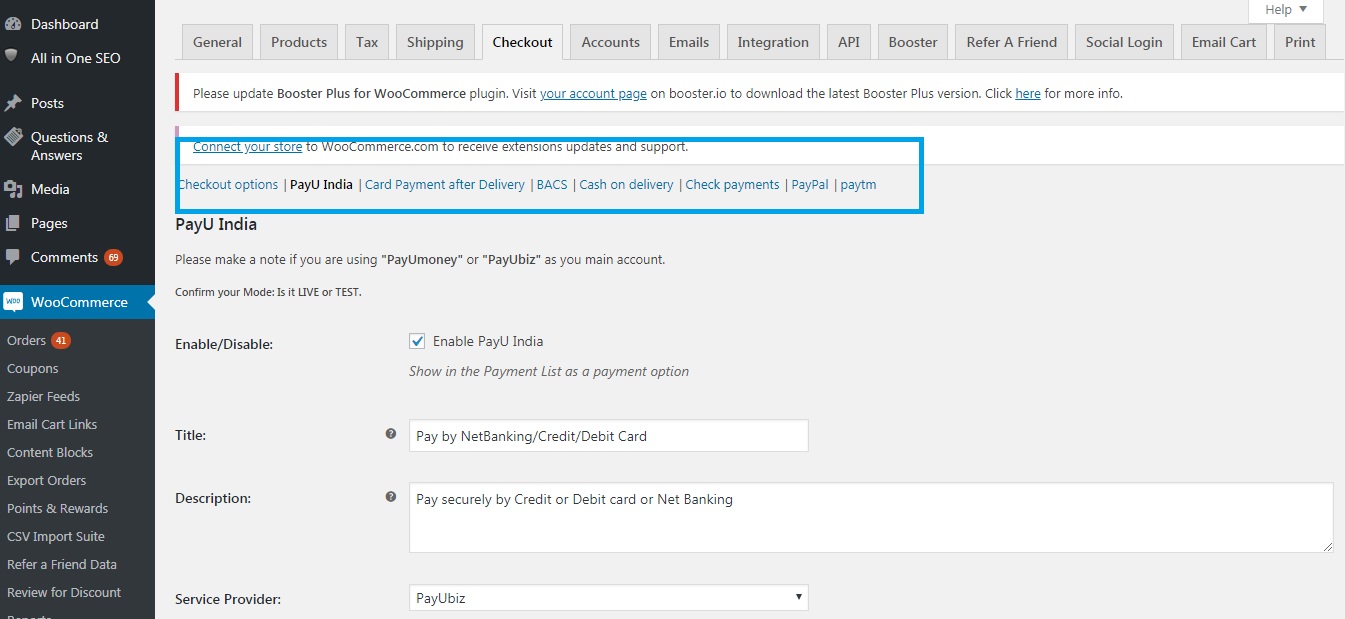Switch to the General tab
This screenshot has width=1345, height=619.
coord(218,42)
